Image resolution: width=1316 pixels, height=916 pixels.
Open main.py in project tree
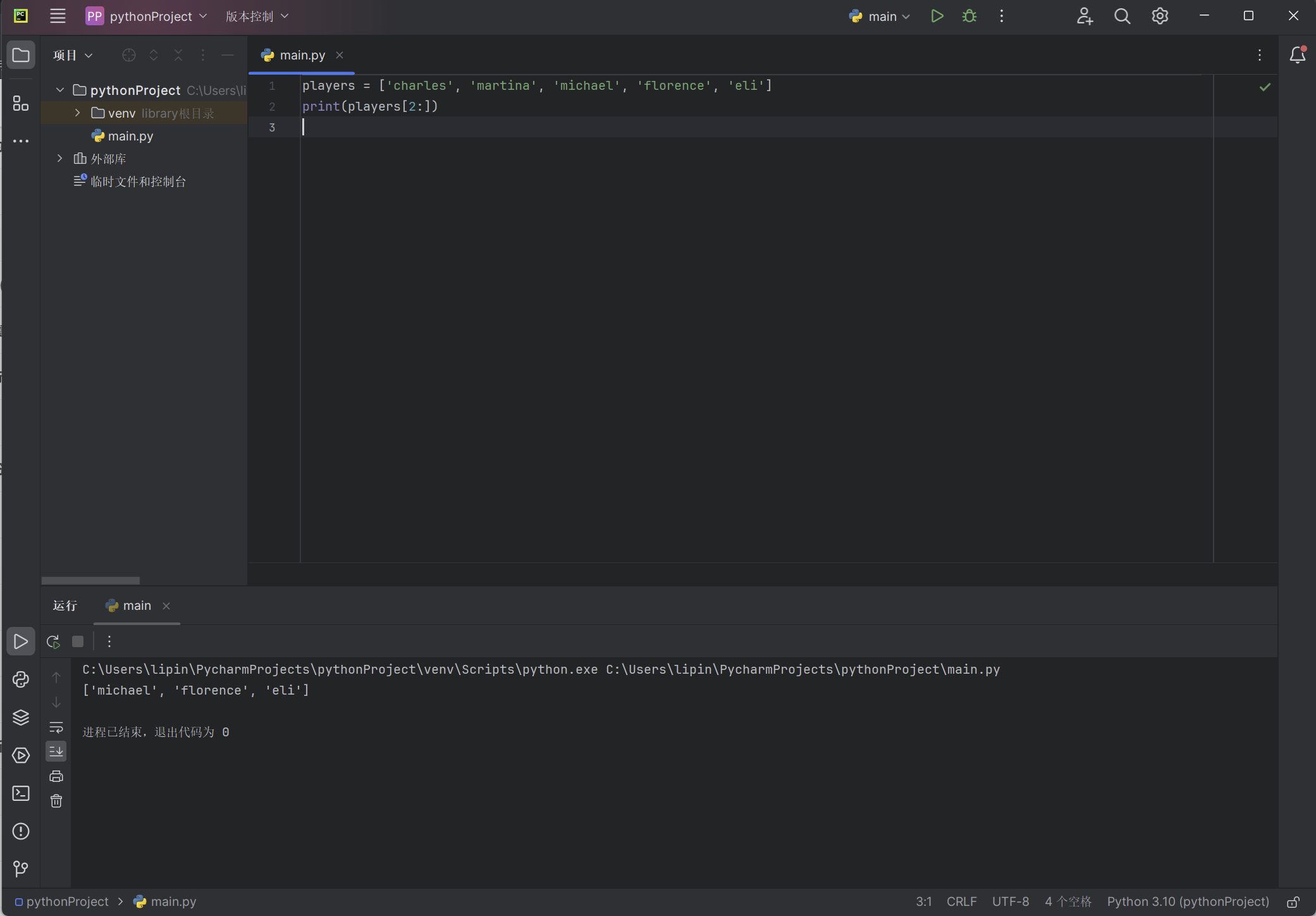pos(130,136)
